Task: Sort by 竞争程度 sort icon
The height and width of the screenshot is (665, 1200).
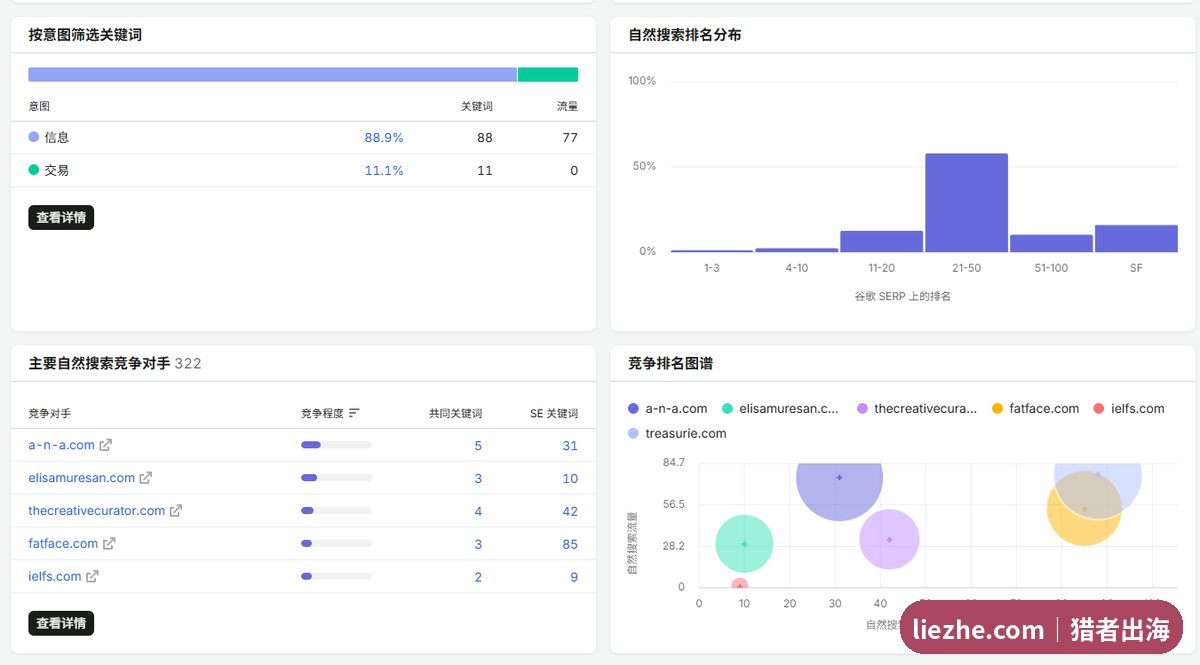Action: [354, 413]
